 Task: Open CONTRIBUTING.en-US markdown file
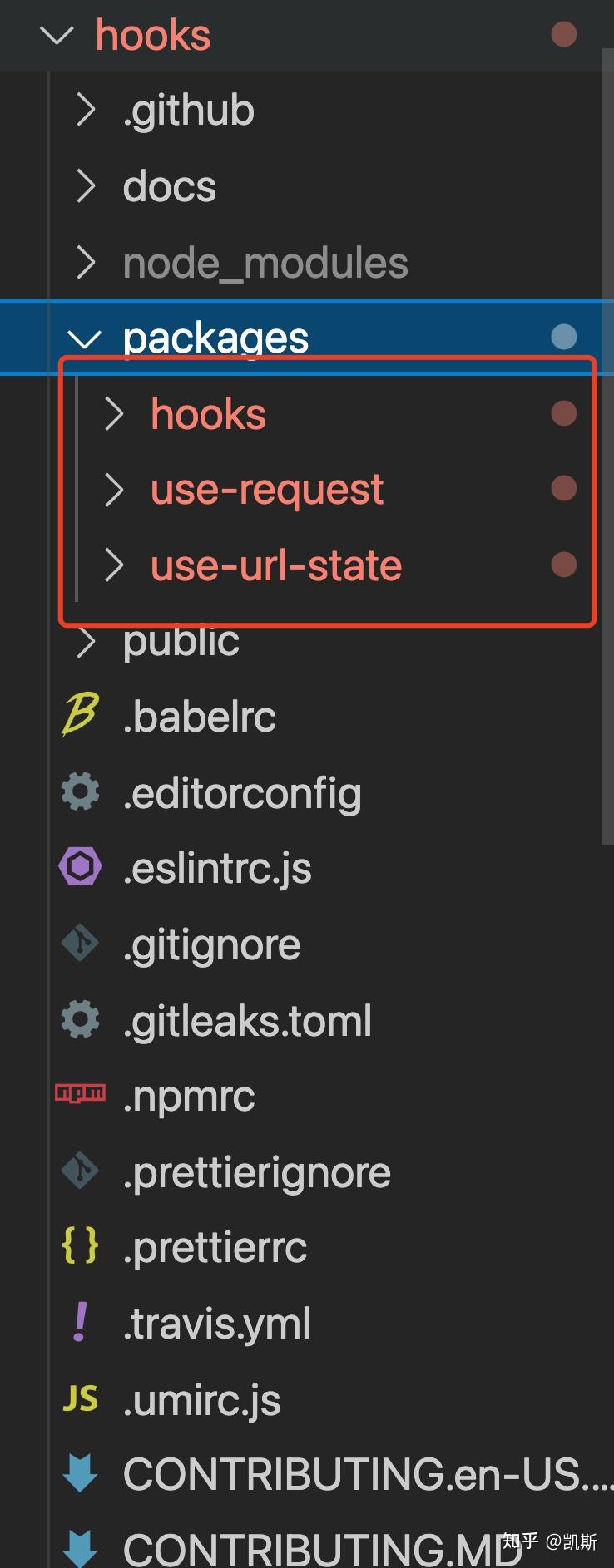pyautogui.click(x=366, y=1474)
